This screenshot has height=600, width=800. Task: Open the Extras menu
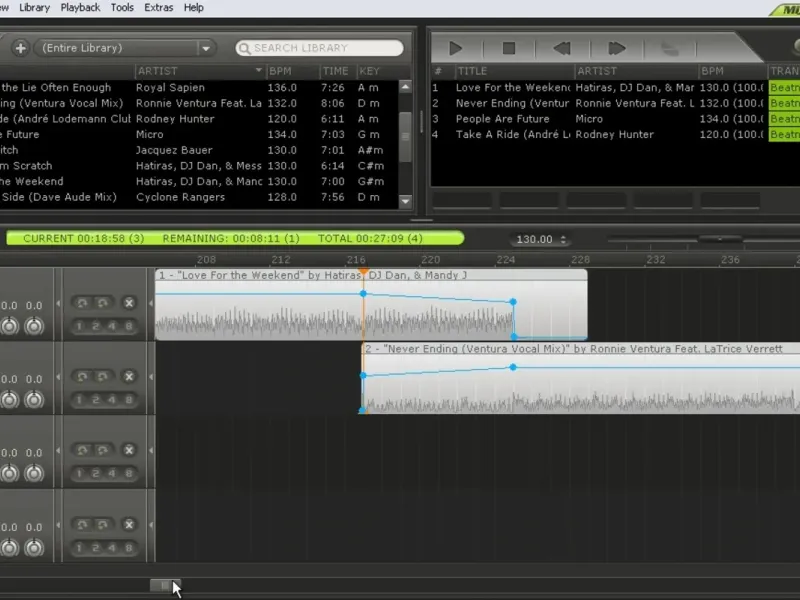point(158,7)
